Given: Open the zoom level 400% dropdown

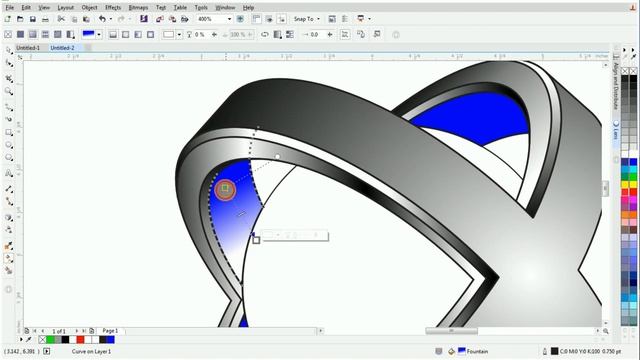Looking at the screenshot, I should [229, 19].
